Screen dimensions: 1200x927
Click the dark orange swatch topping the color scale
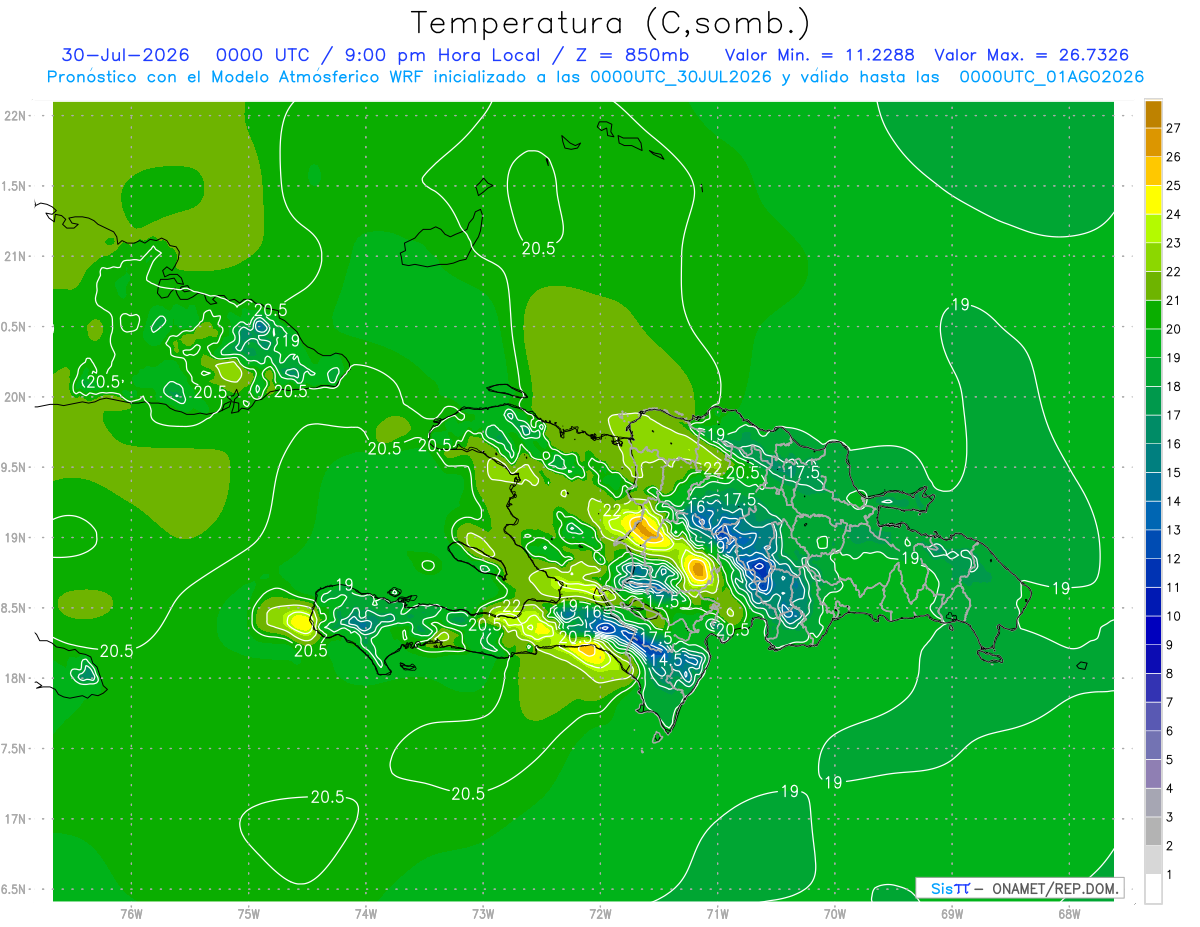1153,114
